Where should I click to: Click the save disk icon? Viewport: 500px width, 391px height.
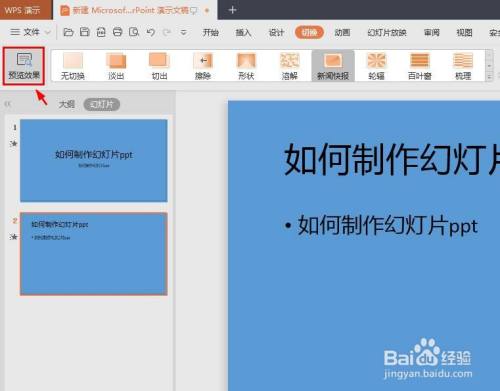(85, 32)
